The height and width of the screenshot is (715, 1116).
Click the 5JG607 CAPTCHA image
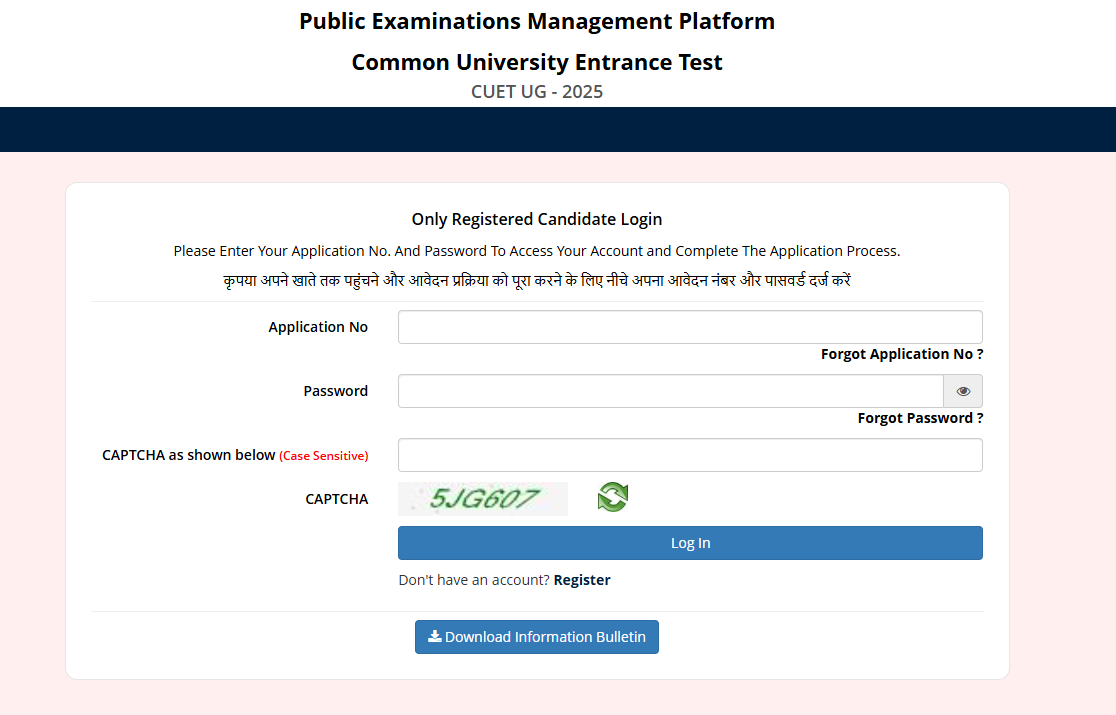point(483,499)
